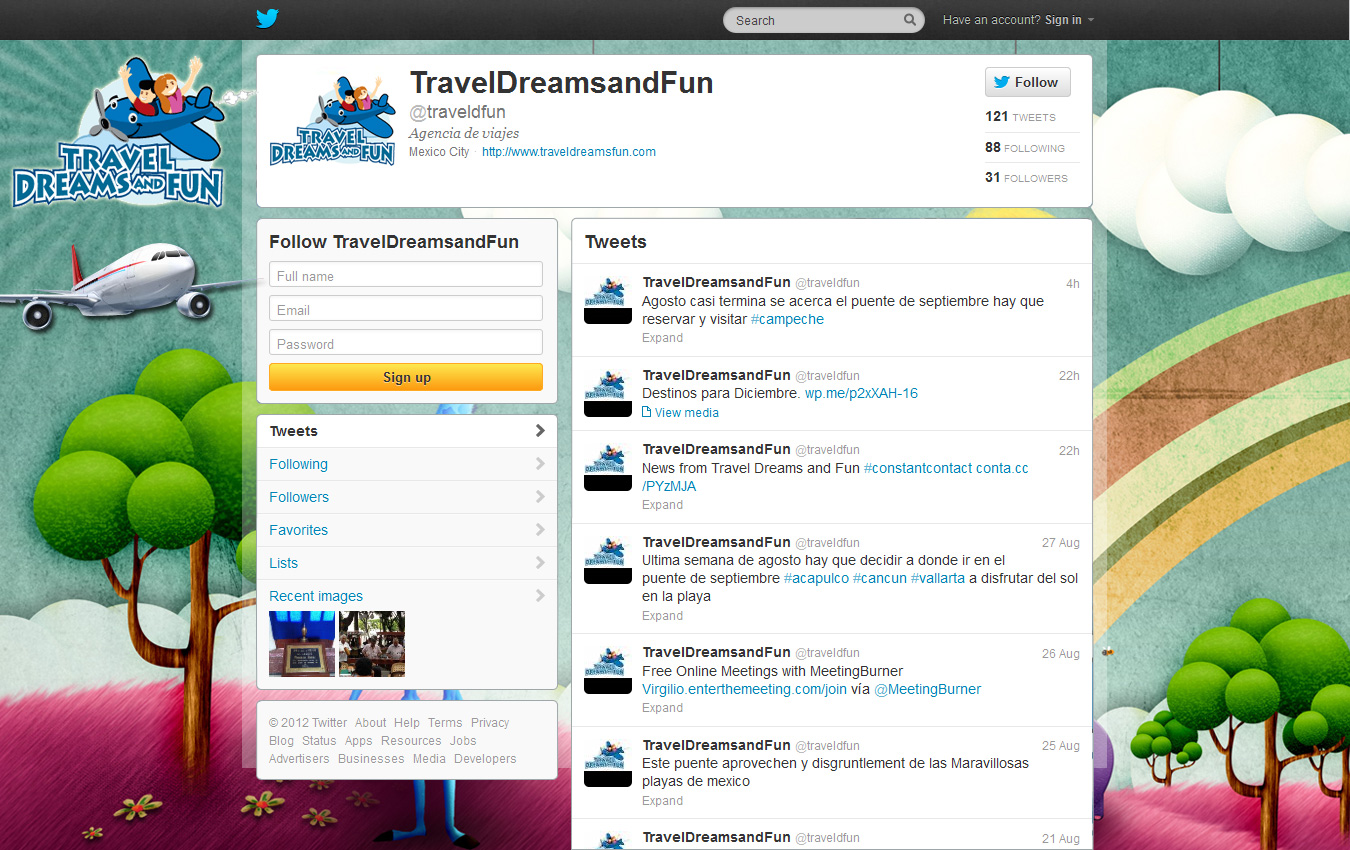Click avatar beside the #campeche tweet
The width and height of the screenshot is (1350, 850).
click(x=608, y=300)
